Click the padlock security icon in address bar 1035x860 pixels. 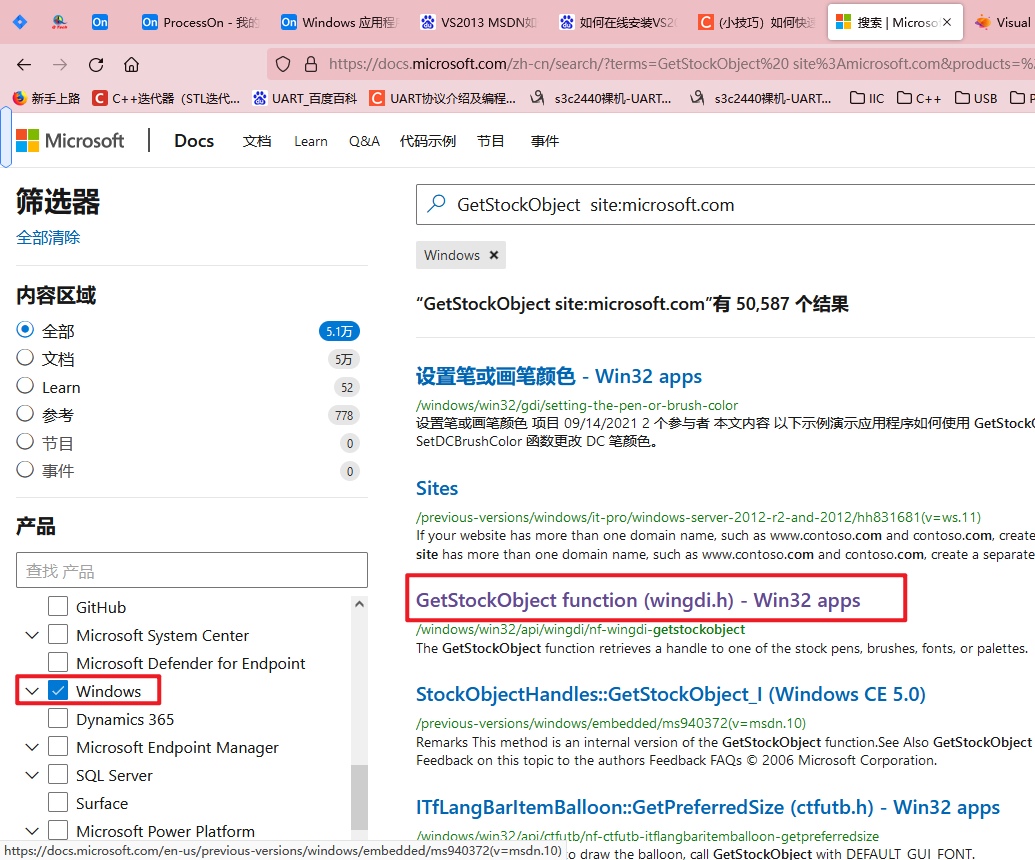308,63
